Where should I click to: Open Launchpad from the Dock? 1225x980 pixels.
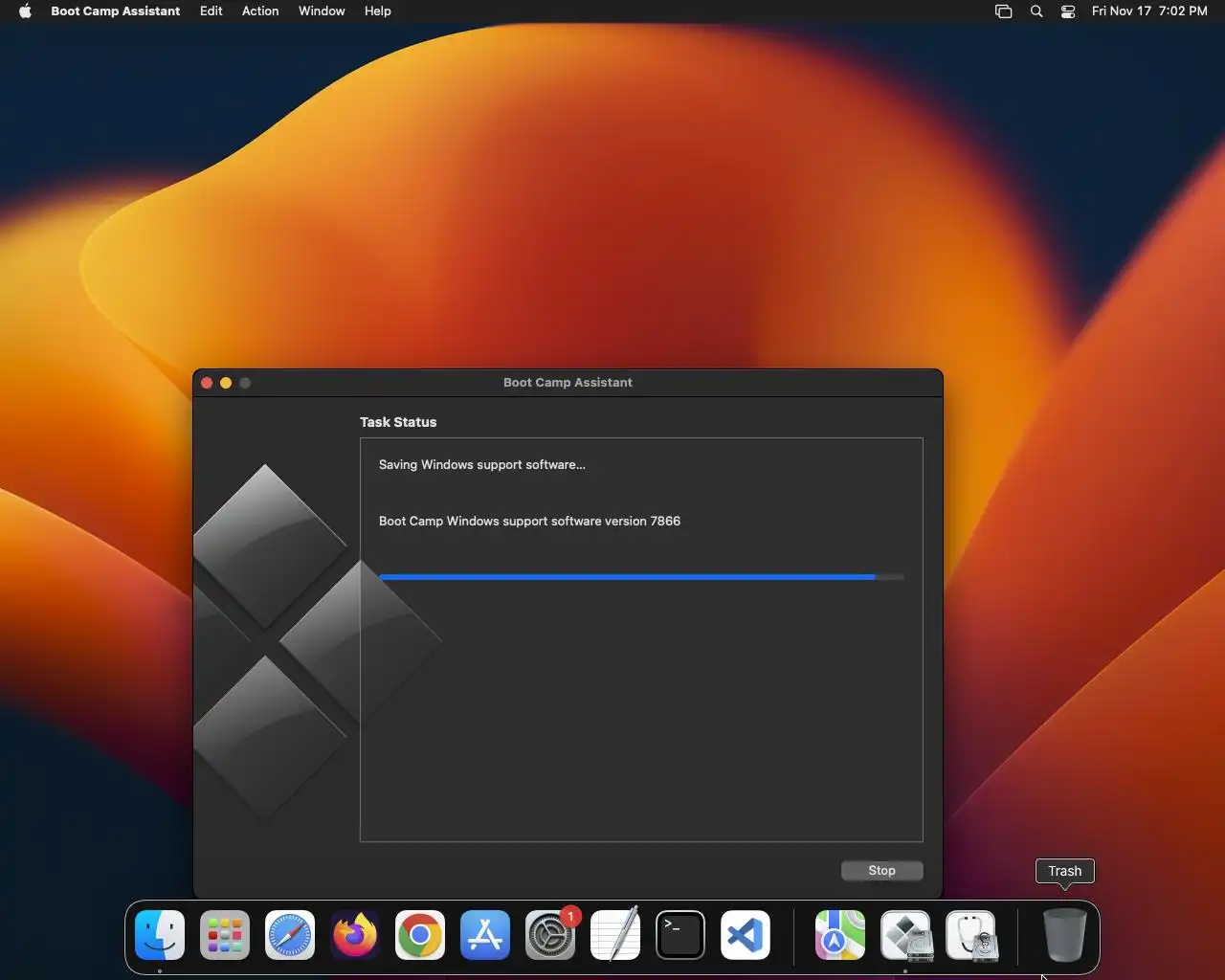pyautogui.click(x=225, y=935)
